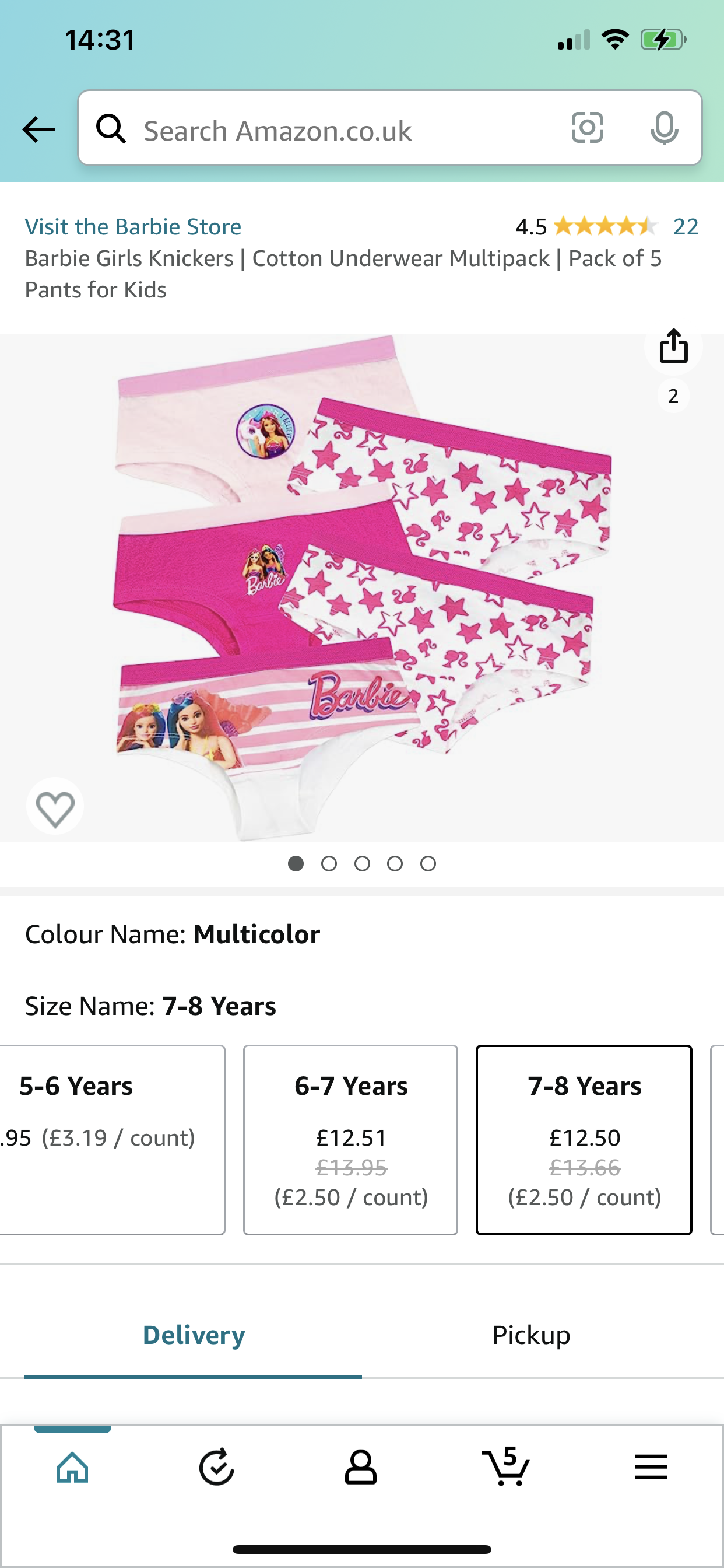Viewport: 724px width, 1568px height.
Task: Open the Buy Again icon in bottom bar
Action: pos(217,1467)
